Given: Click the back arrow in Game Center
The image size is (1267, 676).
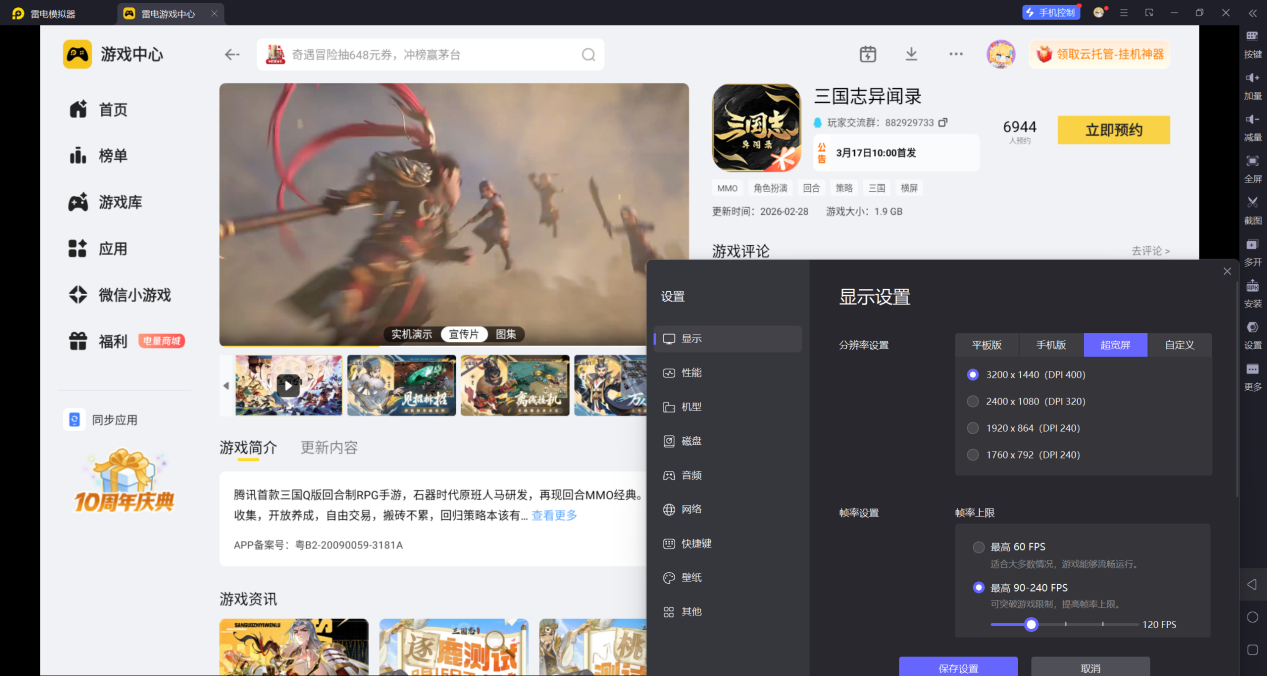Looking at the screenshot, I should click(x=232, y=55).
